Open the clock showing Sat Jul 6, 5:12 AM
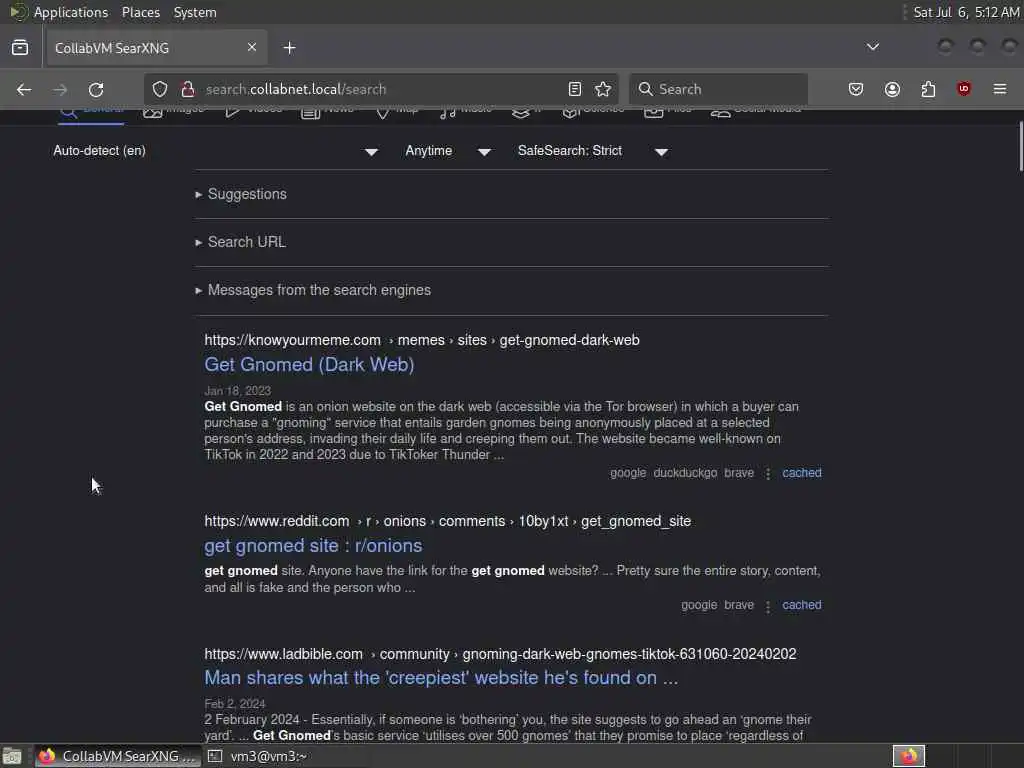 click(966, 12)
